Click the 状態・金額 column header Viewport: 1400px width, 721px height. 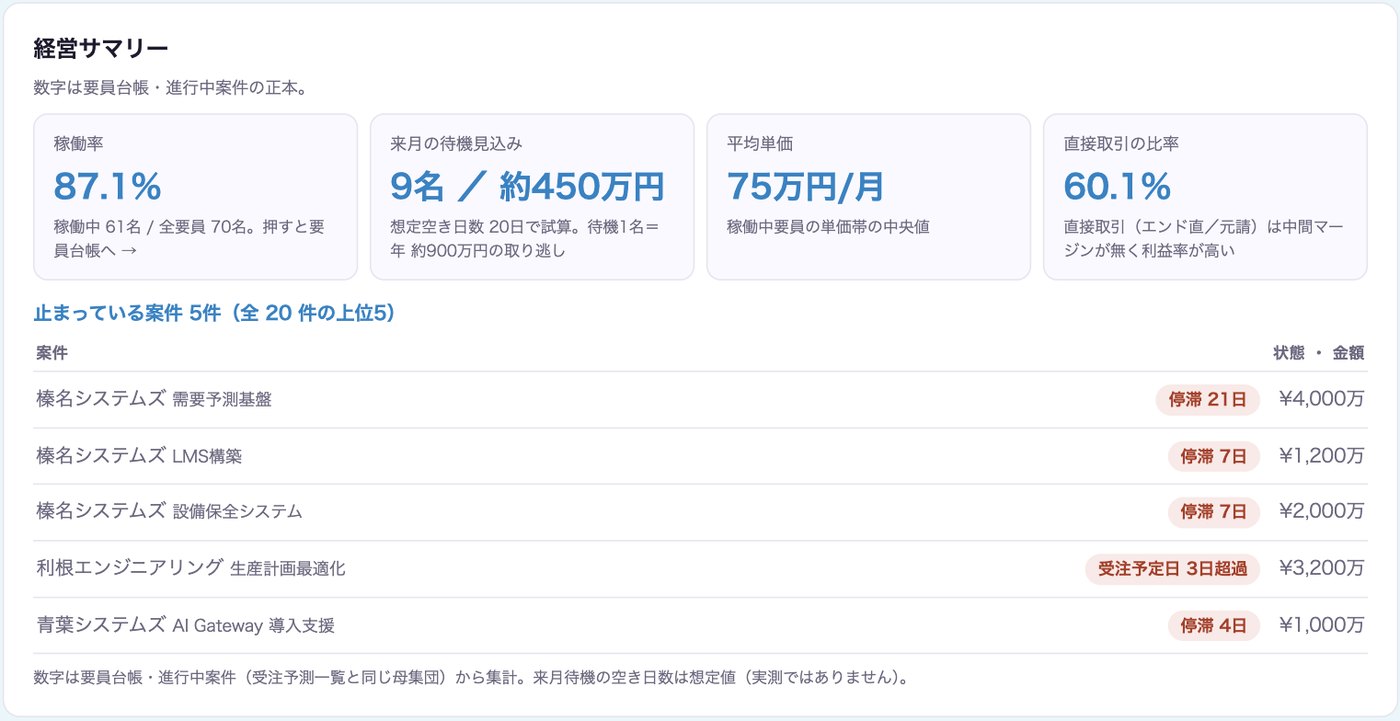[1318, 353]
